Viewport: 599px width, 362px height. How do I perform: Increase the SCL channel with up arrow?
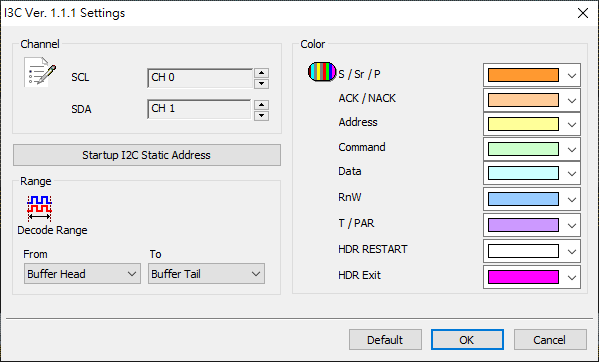coord(261,73)
